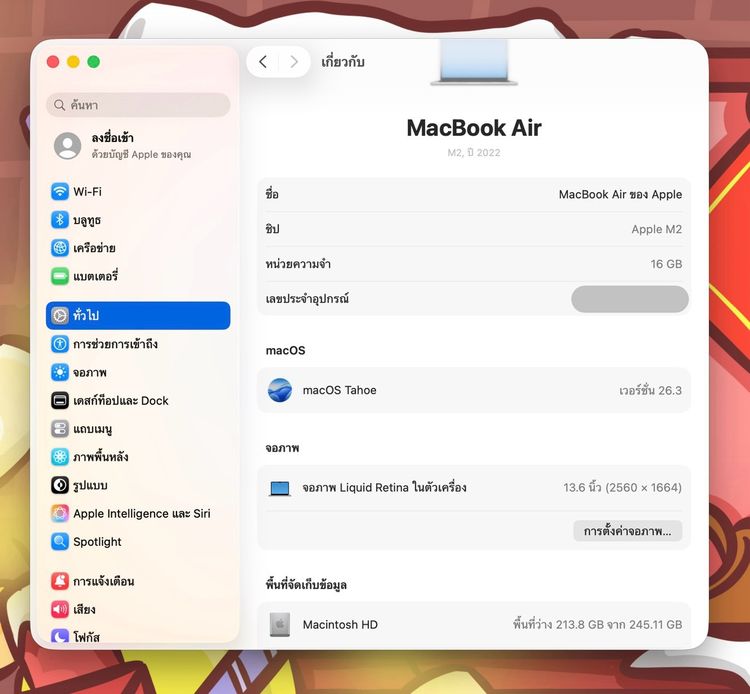The height and width of the screenshot is (694, 750).
Task: Open Desktop and Dock settings (เดสก์ท็อปและ Dock)
Action: tap(138, 400)
